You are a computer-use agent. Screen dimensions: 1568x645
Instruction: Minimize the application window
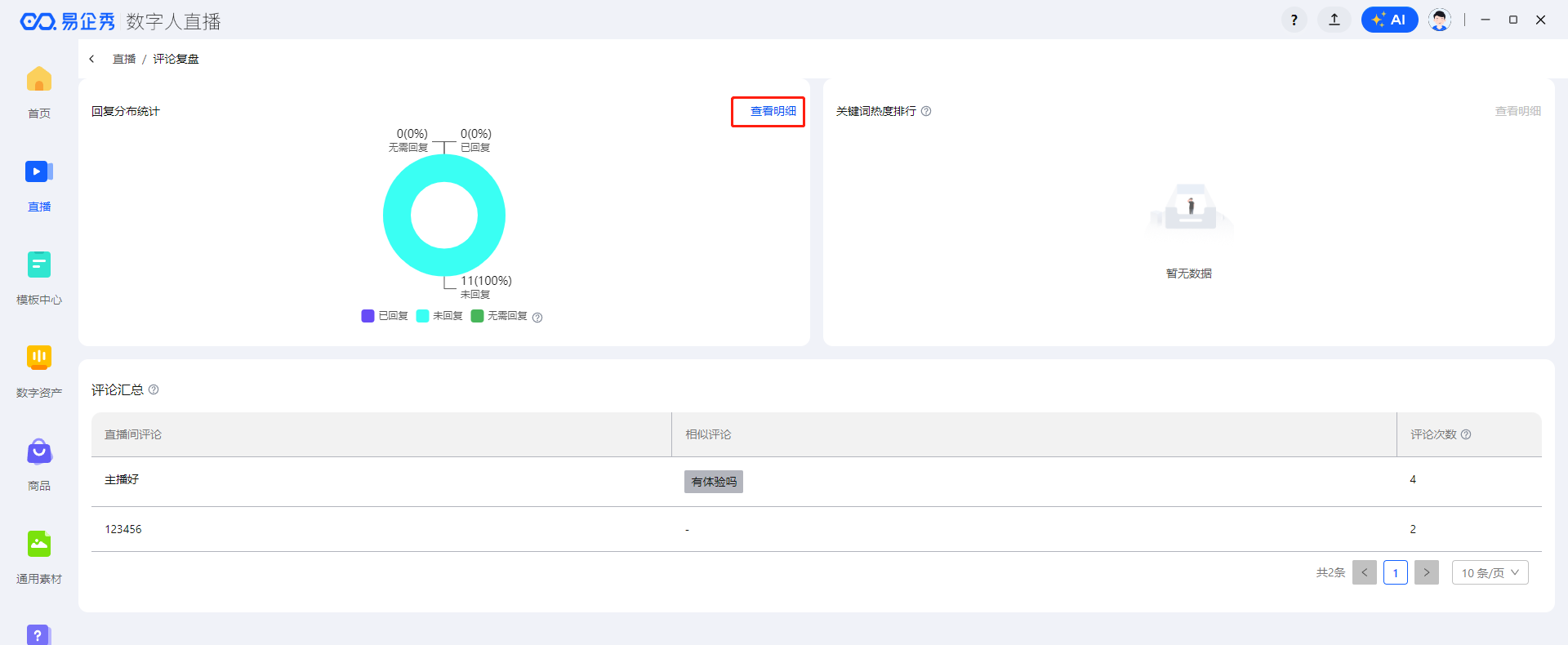click(1486, 20)
